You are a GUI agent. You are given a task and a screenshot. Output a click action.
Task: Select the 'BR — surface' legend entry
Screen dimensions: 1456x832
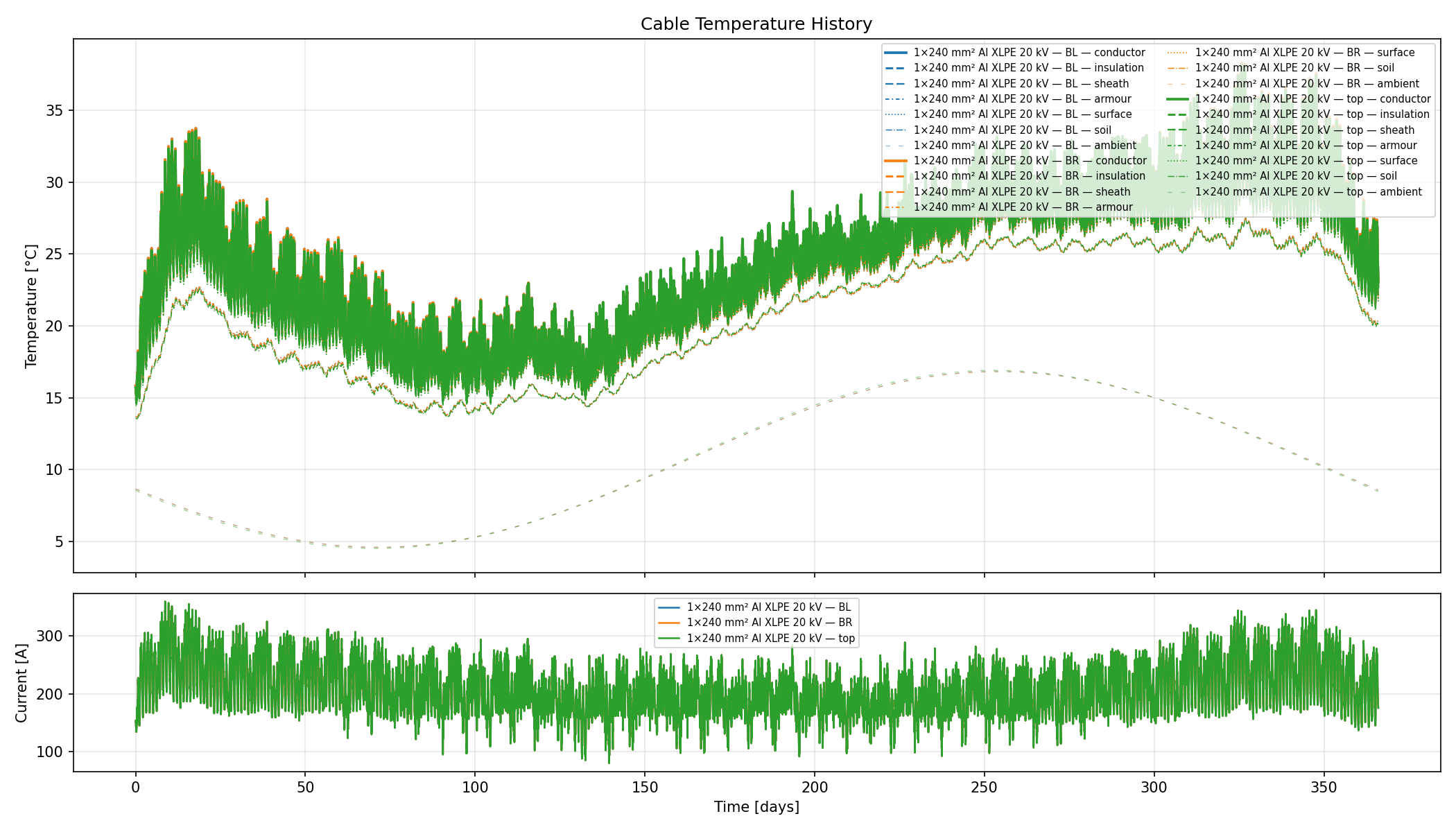click(x=1304, y=53)
